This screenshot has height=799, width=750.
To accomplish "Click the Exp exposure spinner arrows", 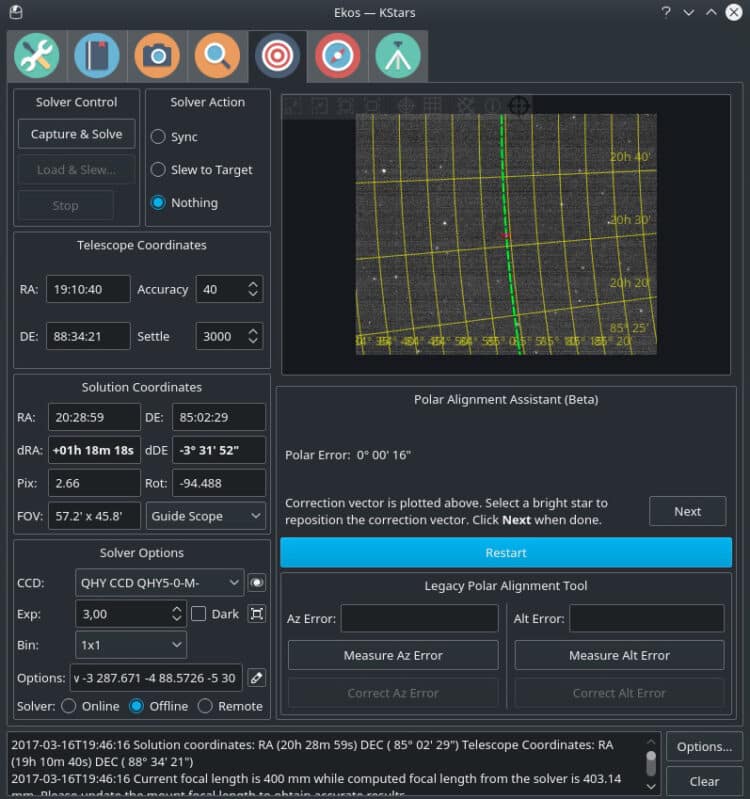I will (177, 614).
